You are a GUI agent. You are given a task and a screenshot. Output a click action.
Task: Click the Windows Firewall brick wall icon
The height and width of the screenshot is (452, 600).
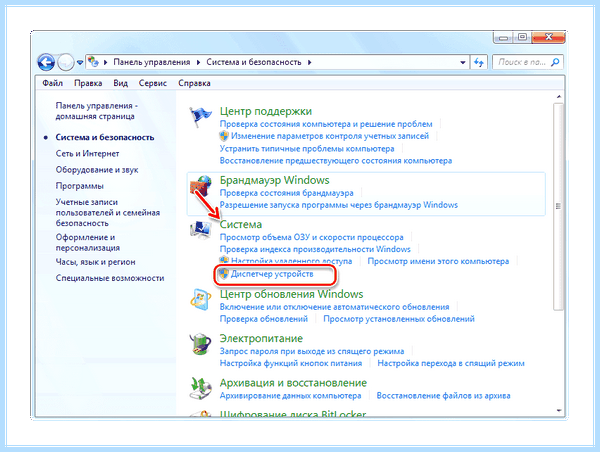pos(201,186)
